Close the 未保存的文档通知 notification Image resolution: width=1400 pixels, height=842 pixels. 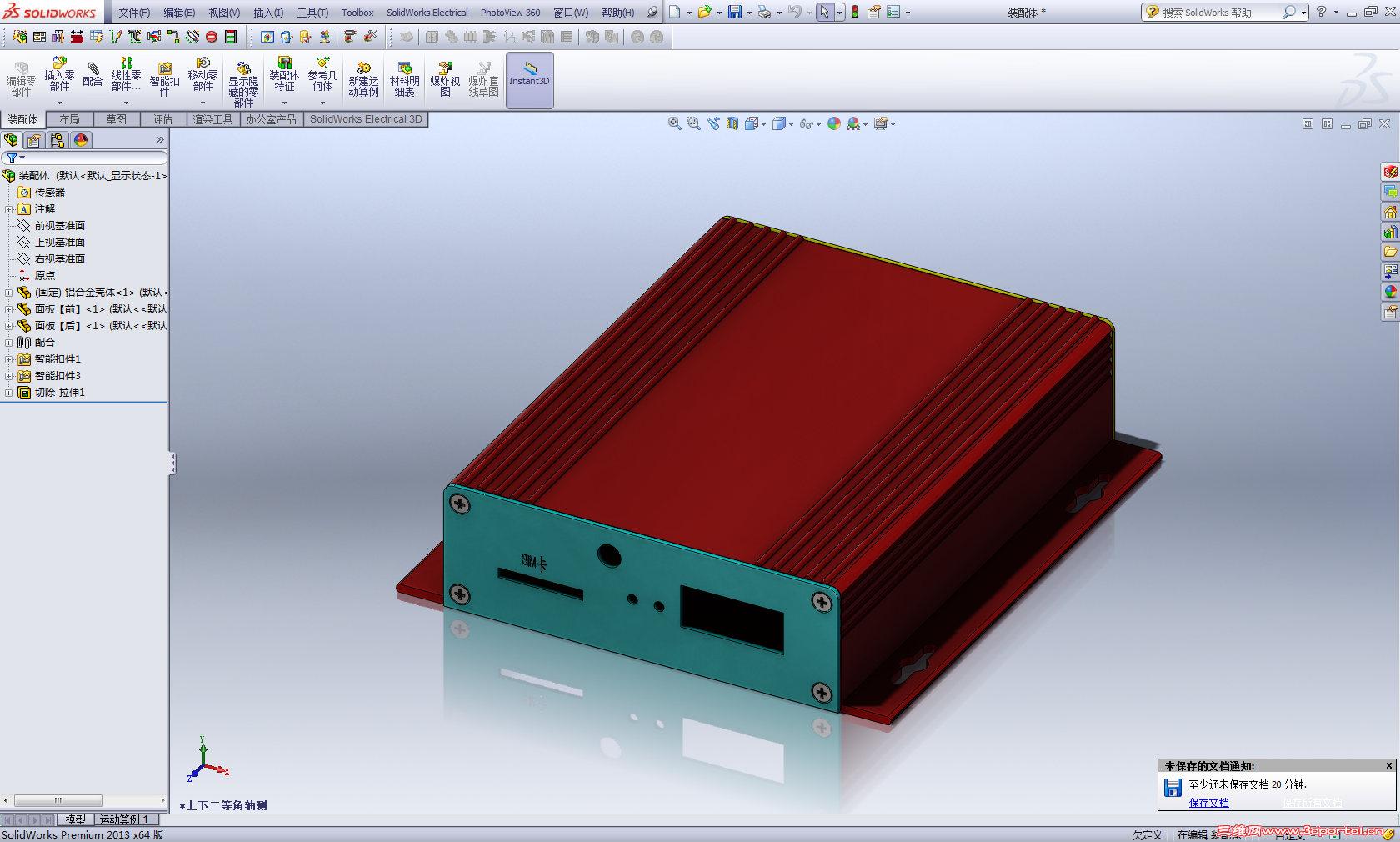point(1388,765)
